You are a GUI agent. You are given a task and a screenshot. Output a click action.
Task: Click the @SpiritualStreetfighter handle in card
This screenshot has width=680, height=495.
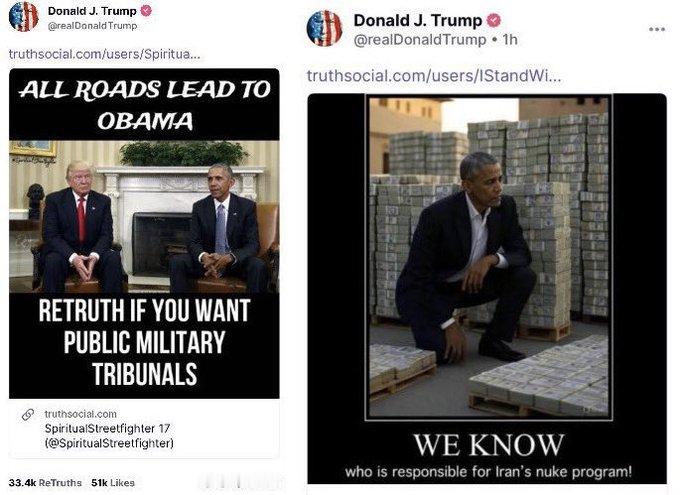[109, 443]
